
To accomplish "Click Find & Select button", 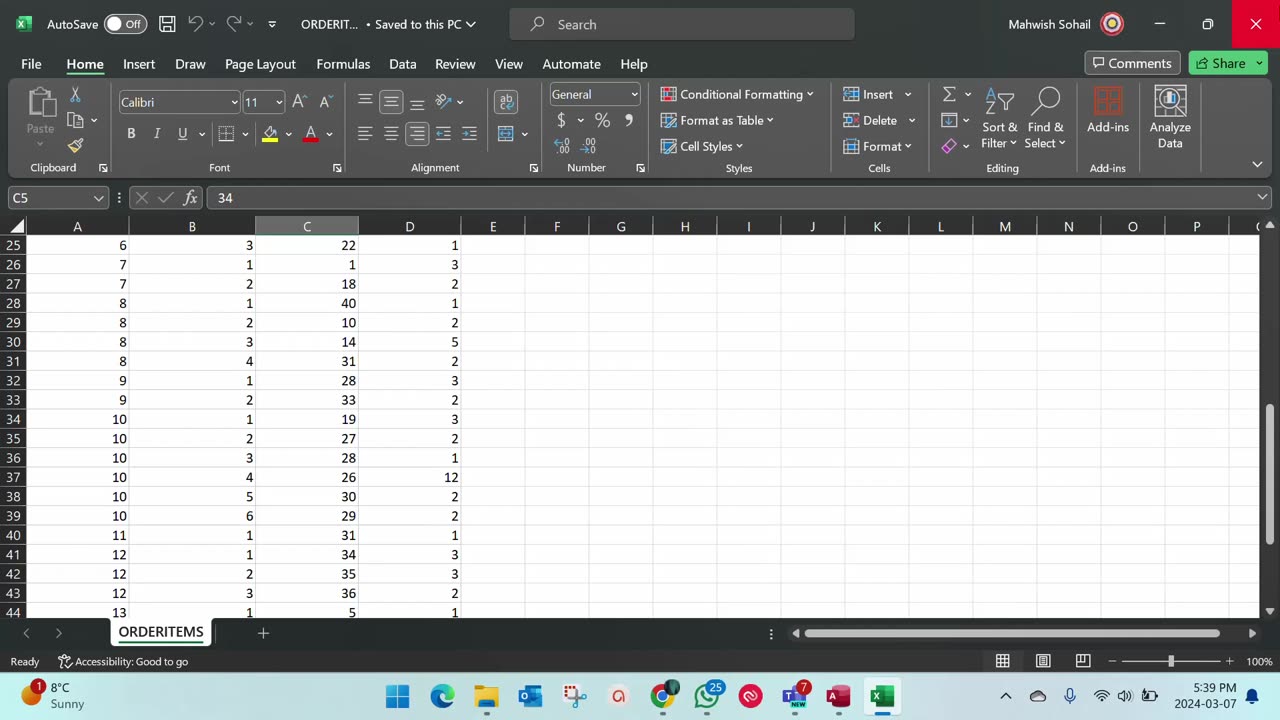I will click(1045, 118).
